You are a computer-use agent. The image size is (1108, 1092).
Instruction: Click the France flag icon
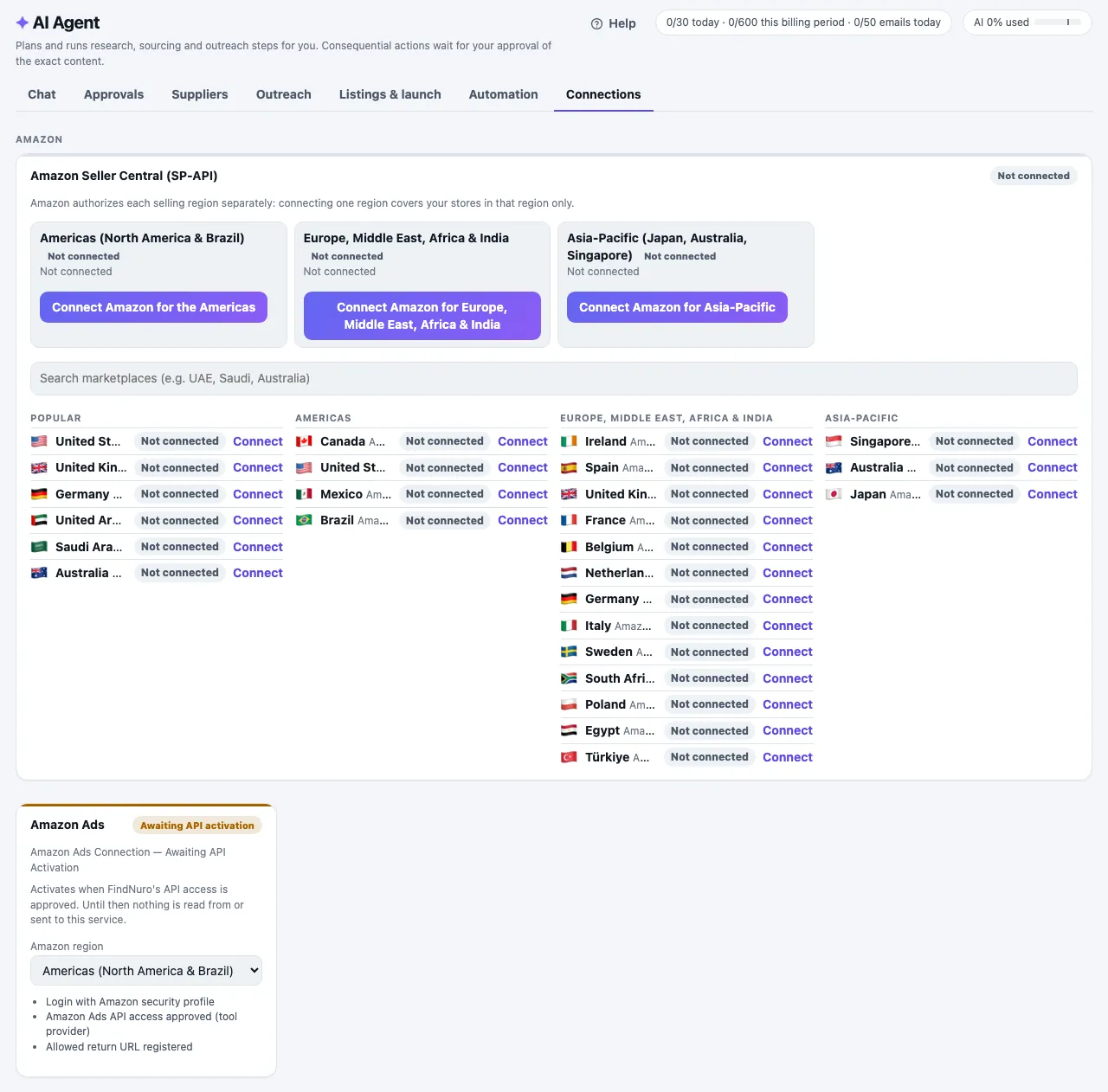(569, 520)
